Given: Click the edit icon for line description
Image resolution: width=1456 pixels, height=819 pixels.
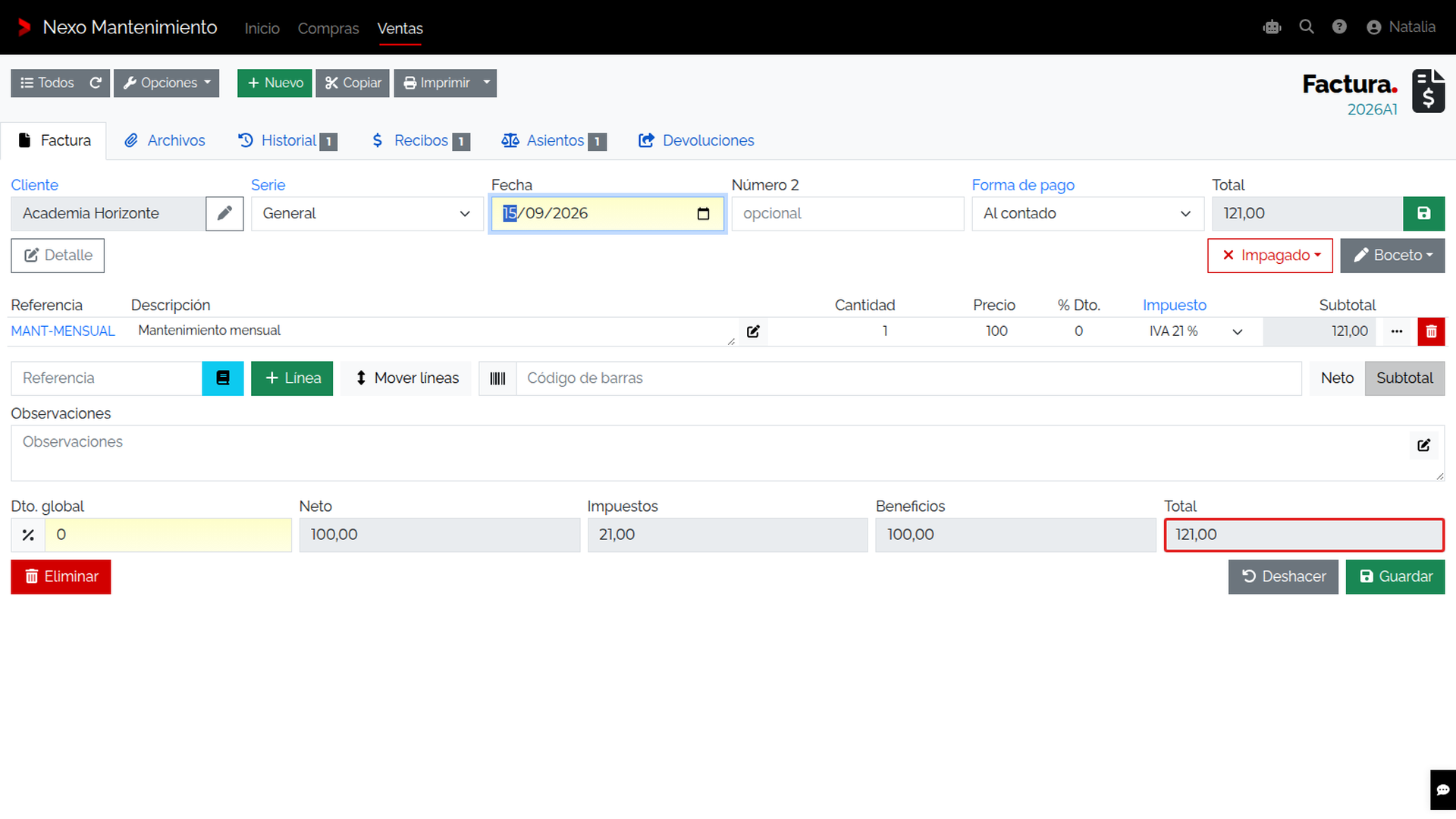Looking at the screenshot, I should coord(753,331).
